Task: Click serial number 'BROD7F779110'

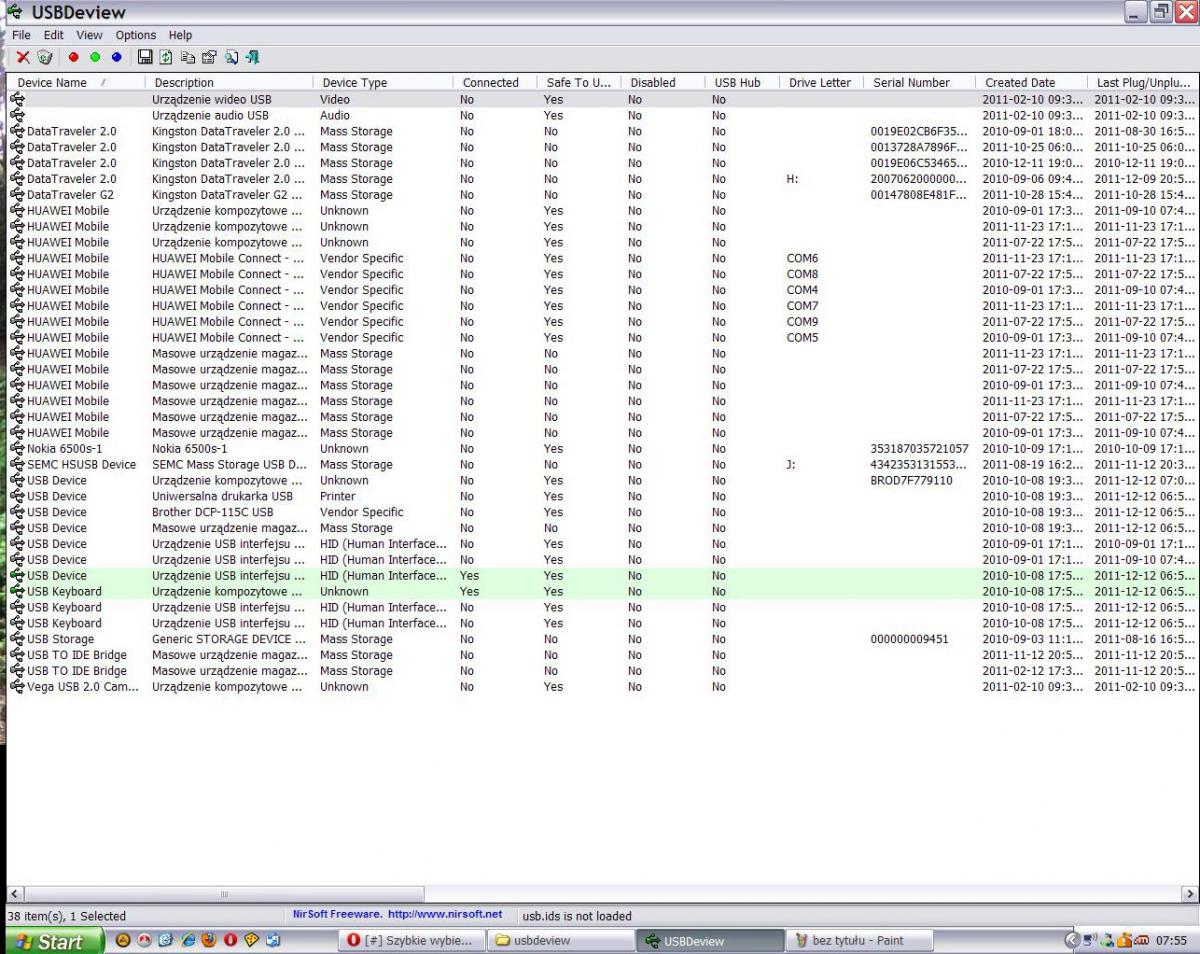Action: pos(911,481)
